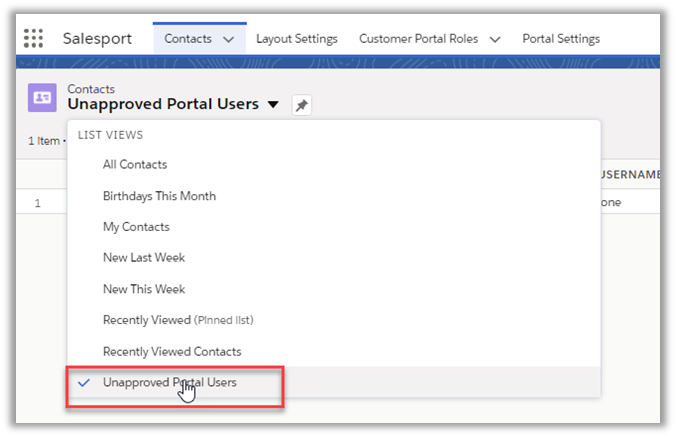Pick the New Last Week list view
The width and height of the screenshot is (676, 437).
(x=144, y=258)
